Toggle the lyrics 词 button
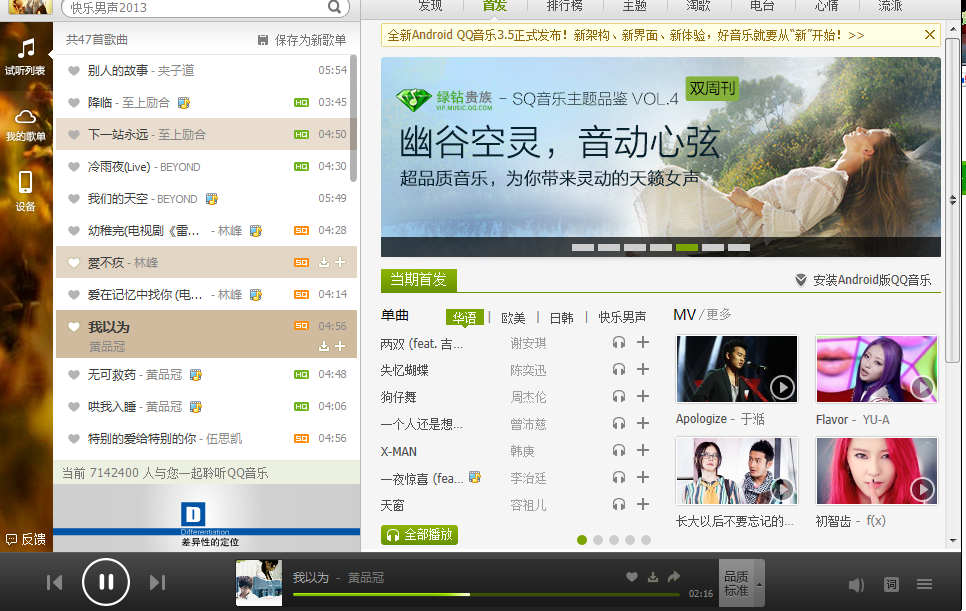The height and width of the screenshot is (611, 966). pyautogui.click(x=891, y=584)
